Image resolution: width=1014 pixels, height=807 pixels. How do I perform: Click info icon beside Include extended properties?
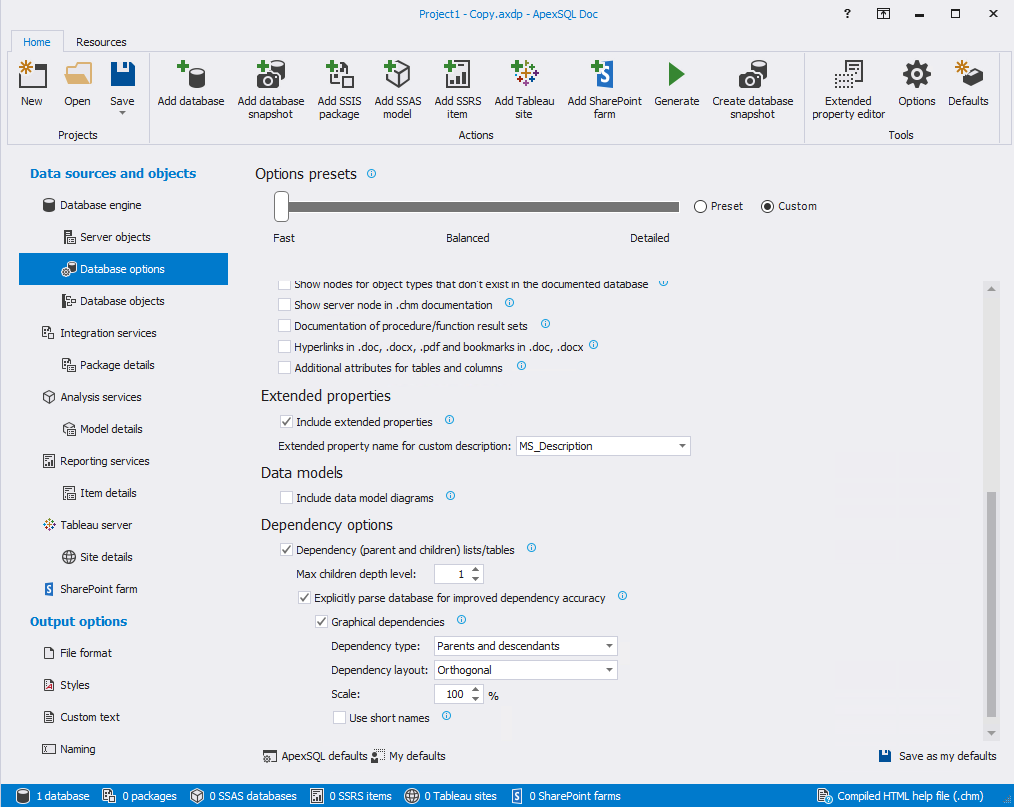click(x=449, y=420)
